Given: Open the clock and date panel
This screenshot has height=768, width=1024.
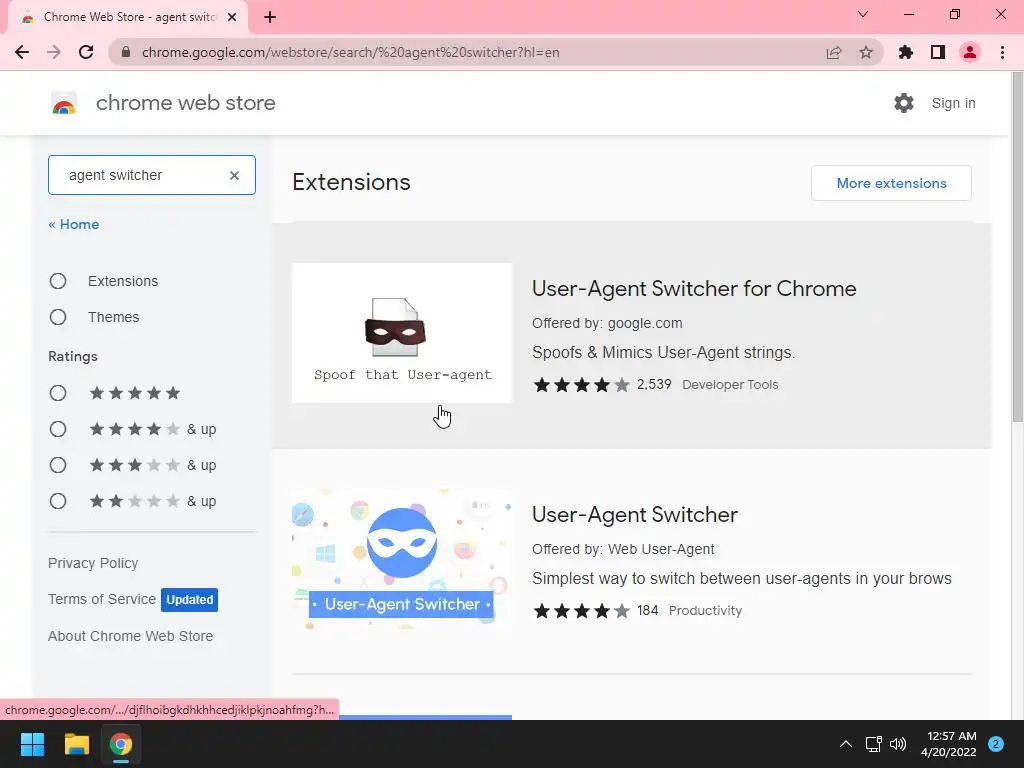Looking at the screenshot, I should [949, 744].
